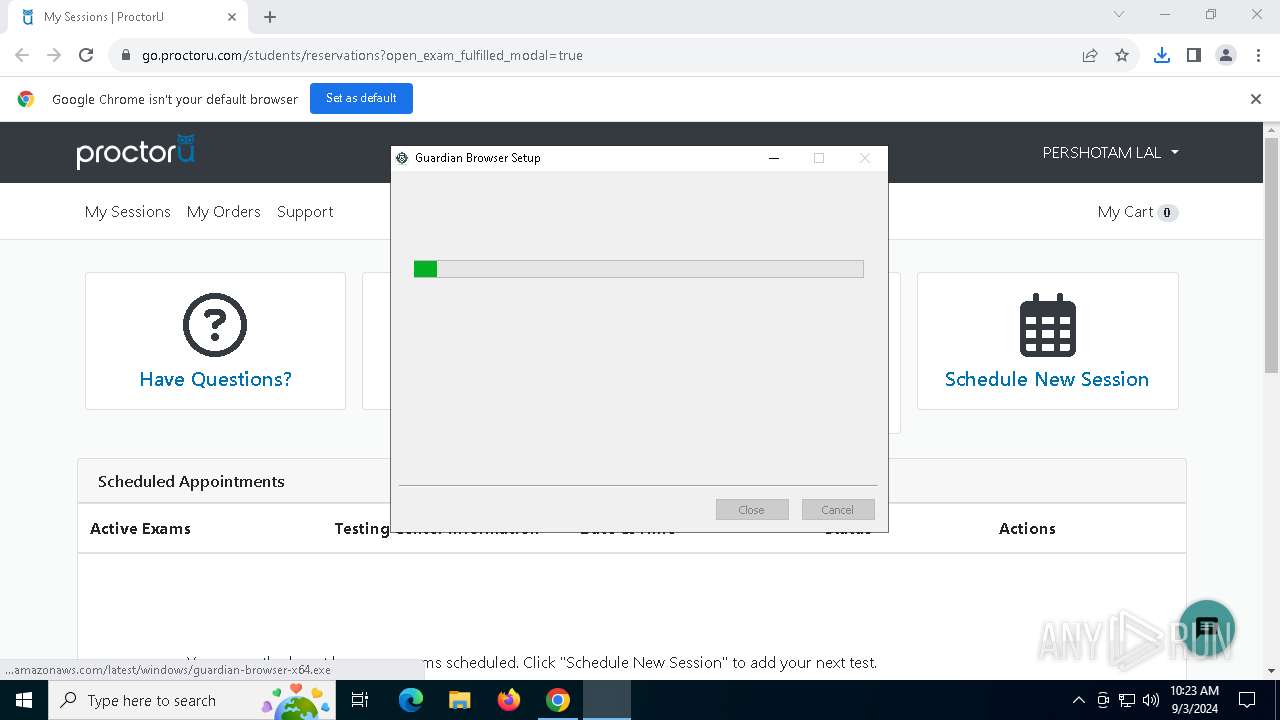Click the page's vertical scrollbar
The height and width of the screenshot is (720, 1280).
click(1272, 255)
